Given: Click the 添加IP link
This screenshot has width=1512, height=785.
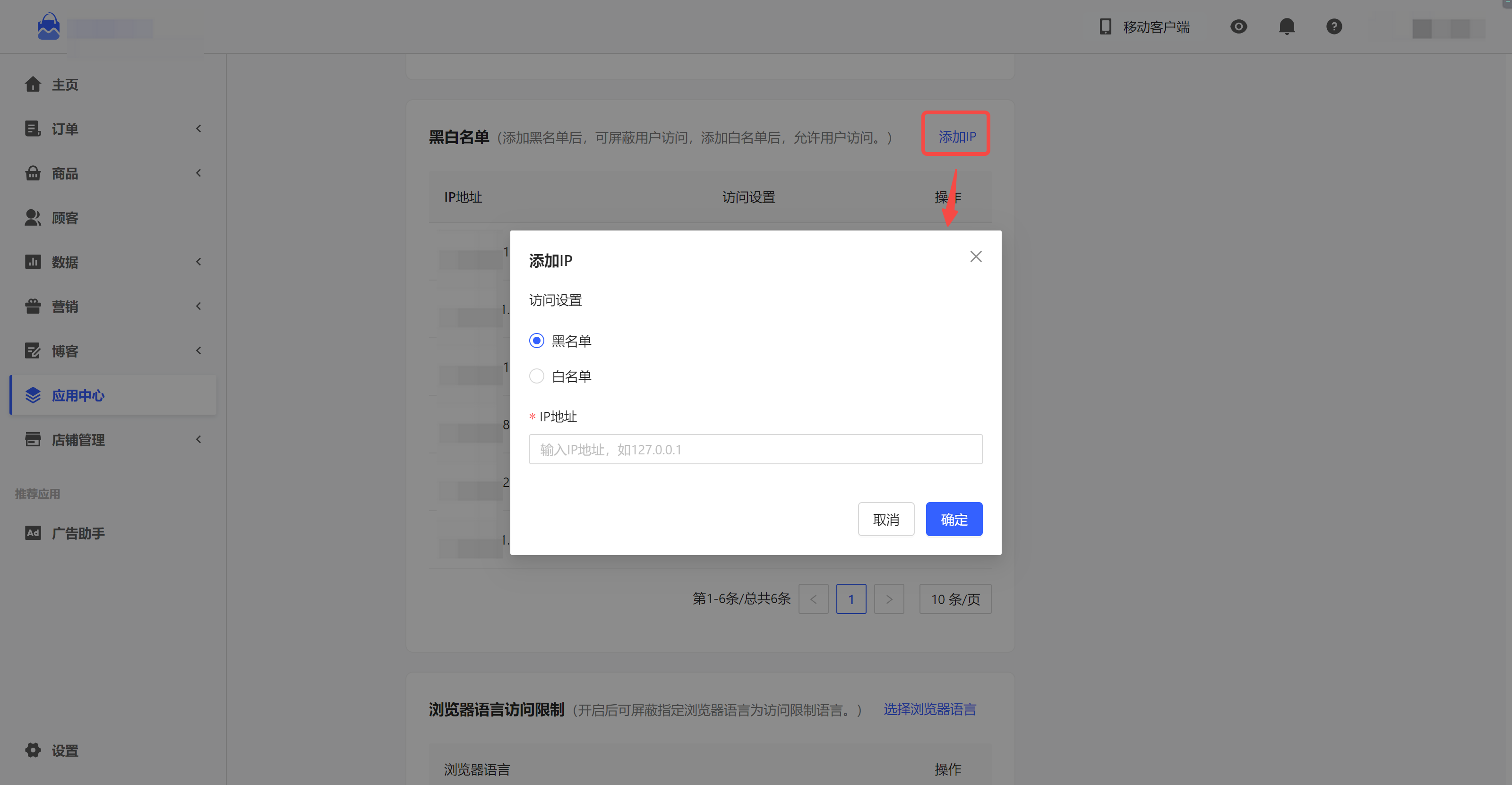Looking at the screenshot, I should (957, 137).
